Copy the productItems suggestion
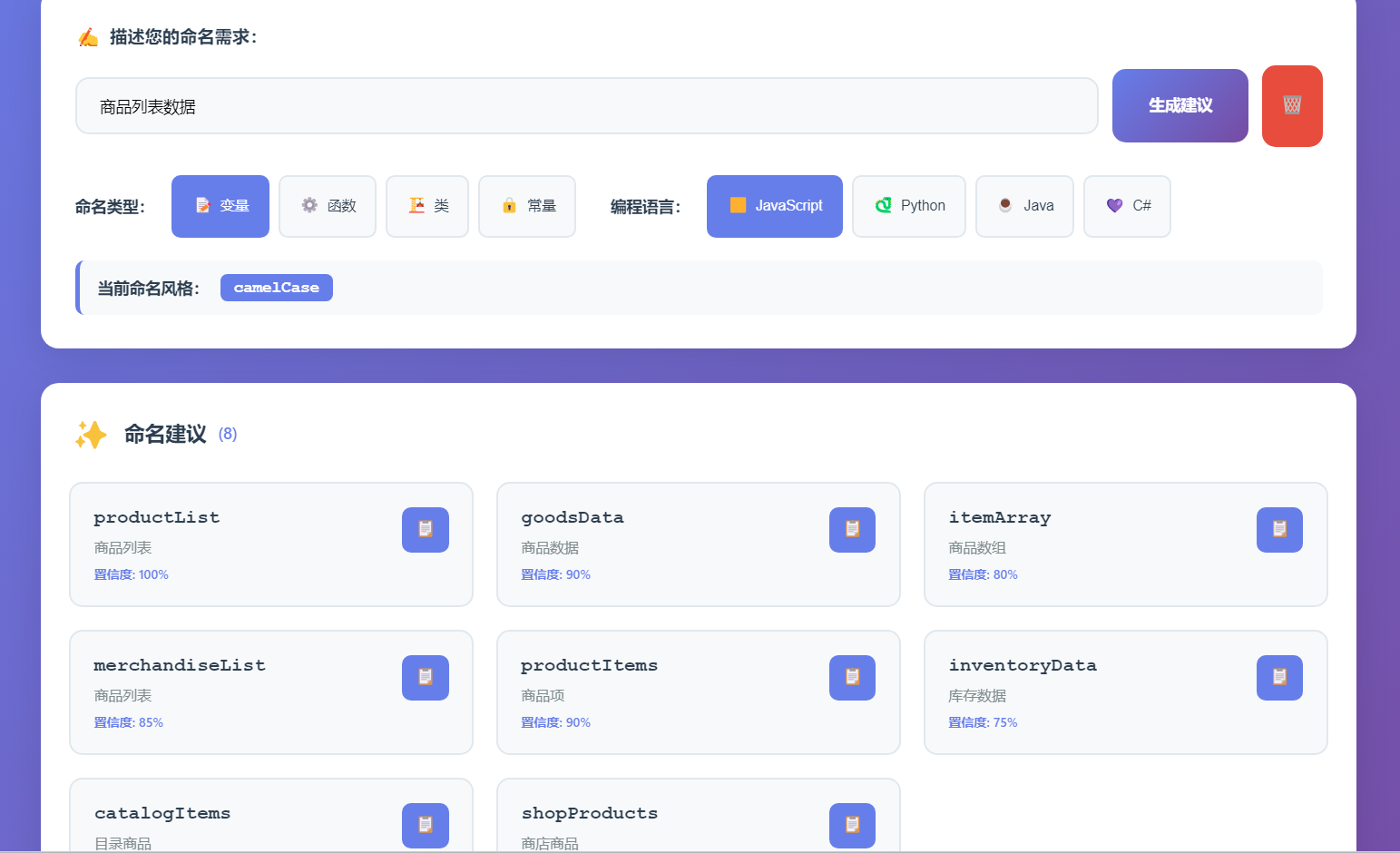 tap(852, 678)
